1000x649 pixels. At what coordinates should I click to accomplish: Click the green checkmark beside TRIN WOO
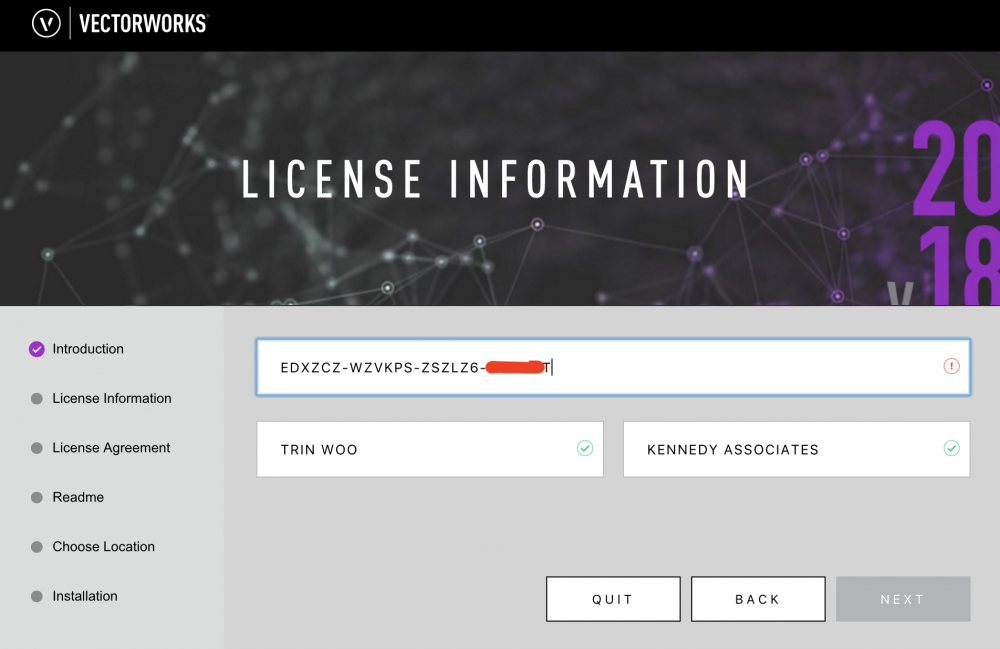coord(584,449)
